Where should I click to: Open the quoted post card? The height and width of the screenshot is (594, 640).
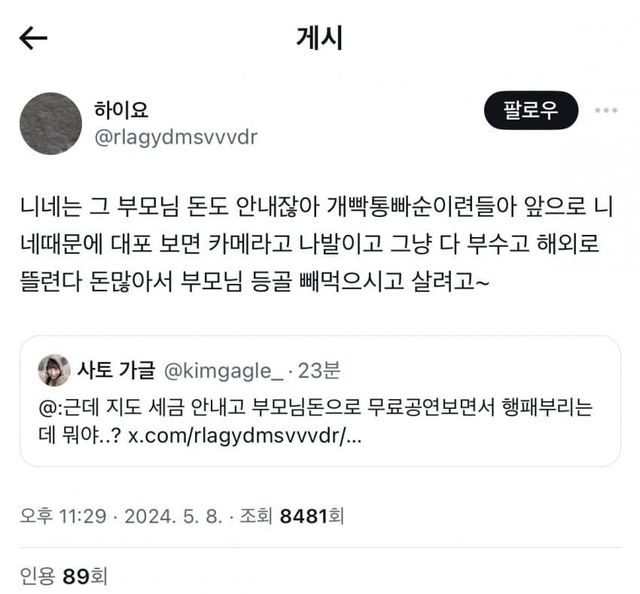(x=320, y=401)
